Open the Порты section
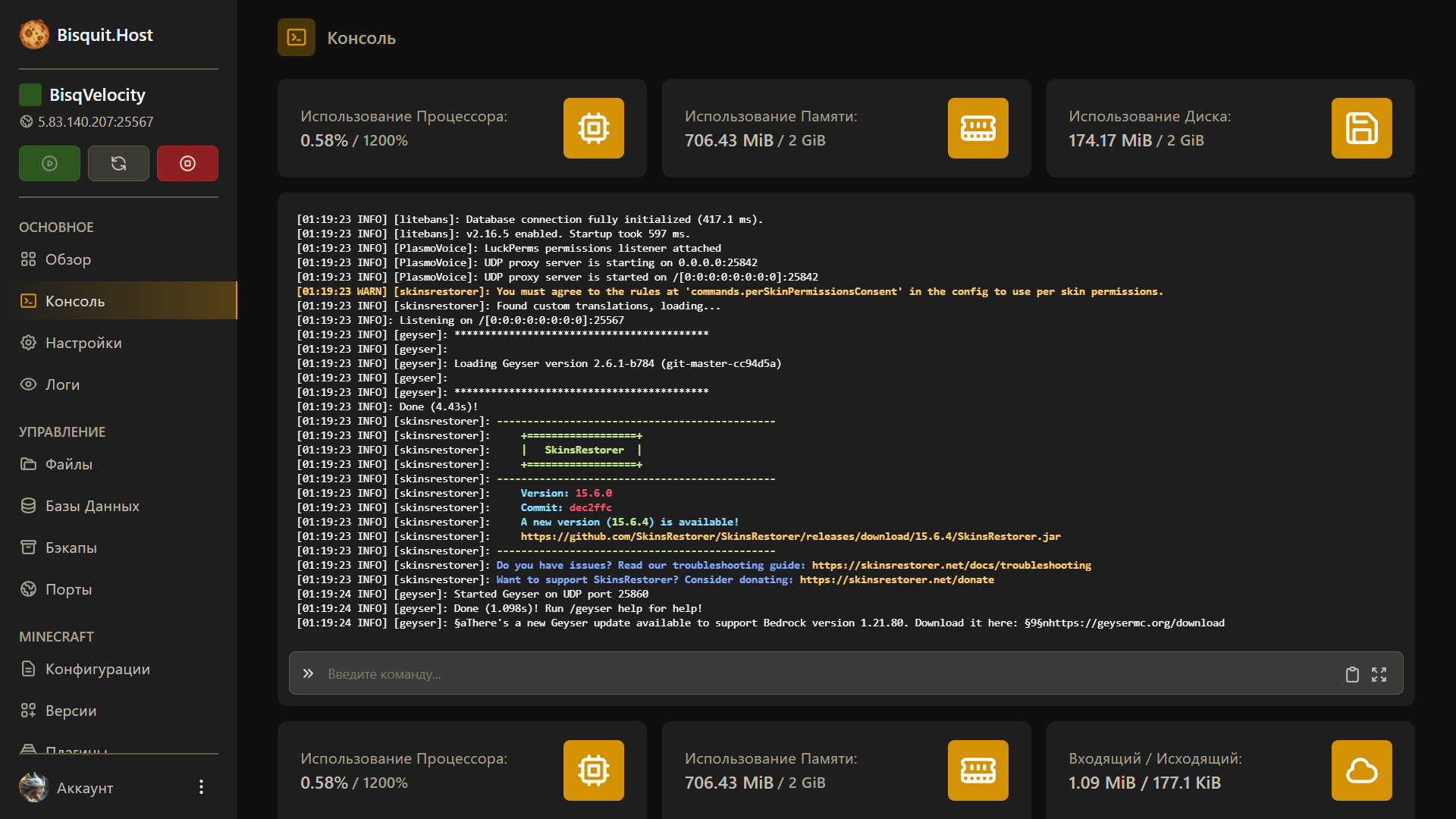The image size is (1456, 819). (68, 589)
